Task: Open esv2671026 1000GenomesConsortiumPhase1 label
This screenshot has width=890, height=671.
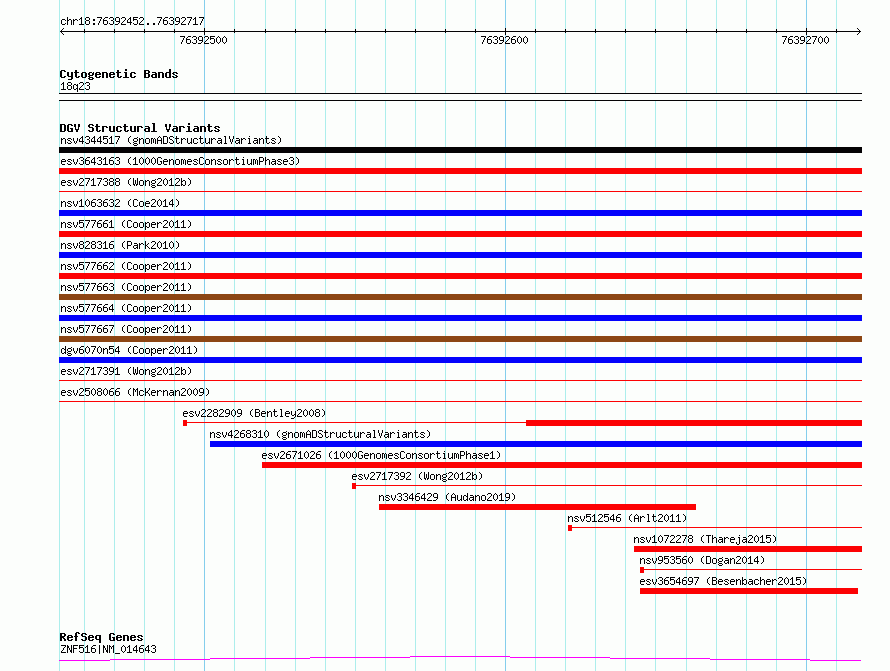Action: pos(381,455)
